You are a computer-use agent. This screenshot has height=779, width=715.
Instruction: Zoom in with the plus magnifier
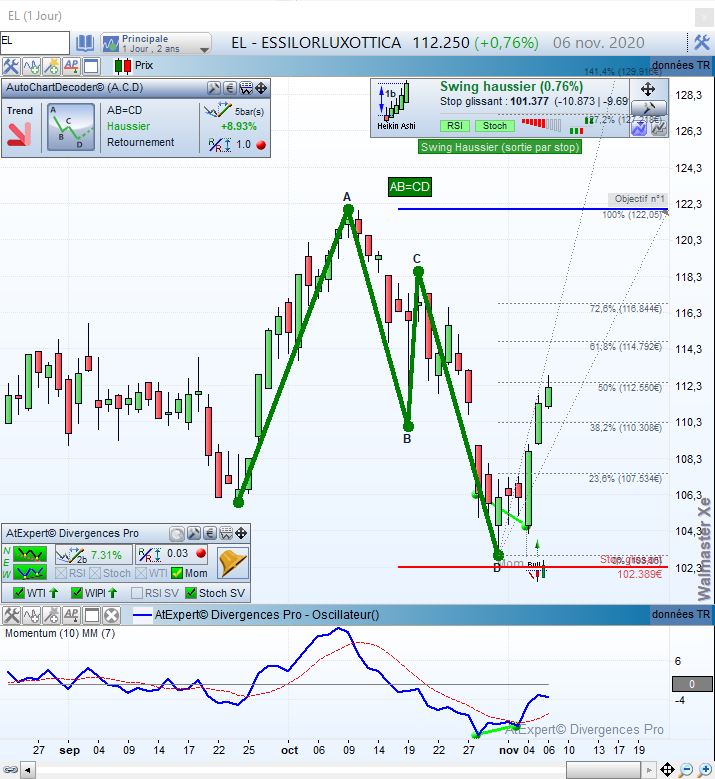[705, 770]
